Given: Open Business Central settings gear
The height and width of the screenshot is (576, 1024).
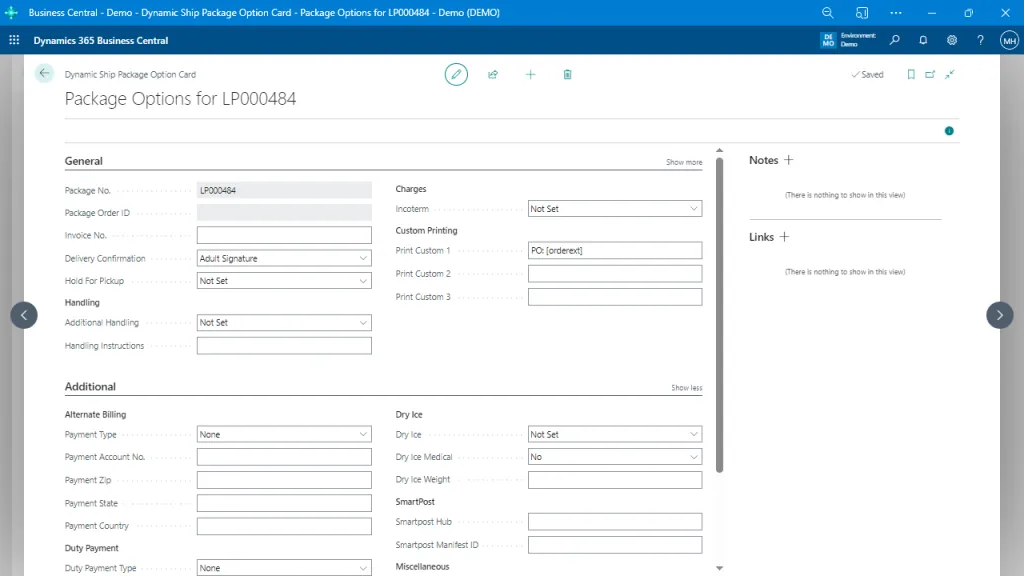Looking at the screenshot, I should coord(952,40).
